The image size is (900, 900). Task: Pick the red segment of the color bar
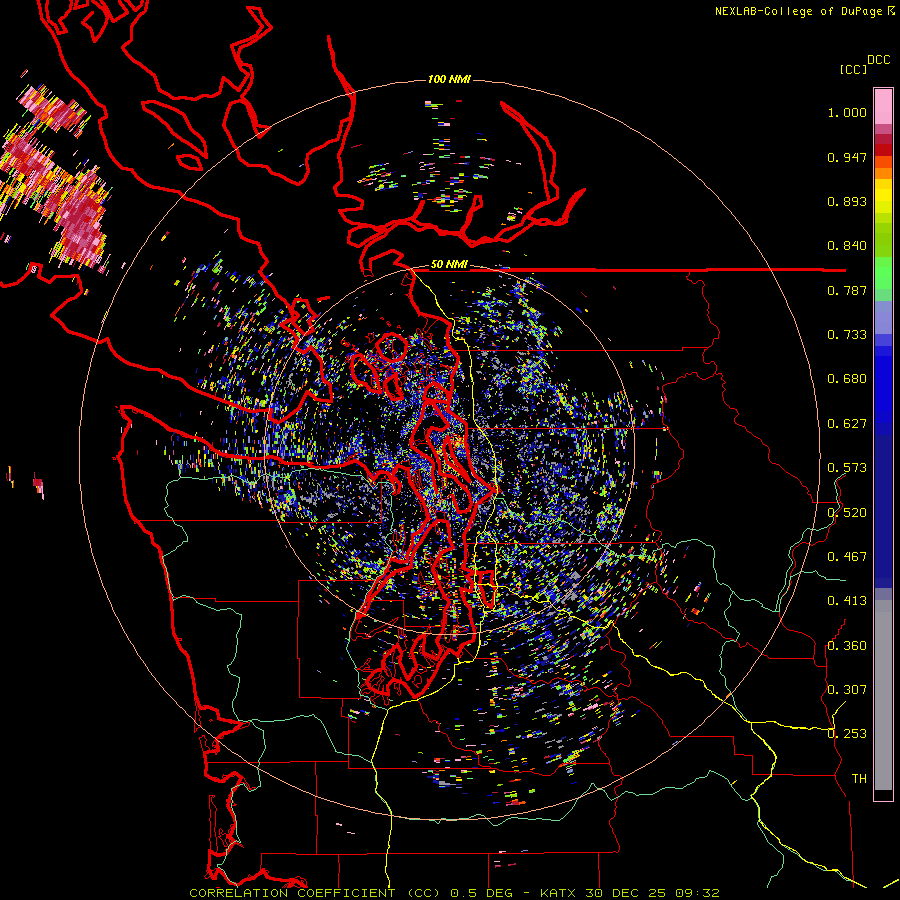[x=883, y=150]
